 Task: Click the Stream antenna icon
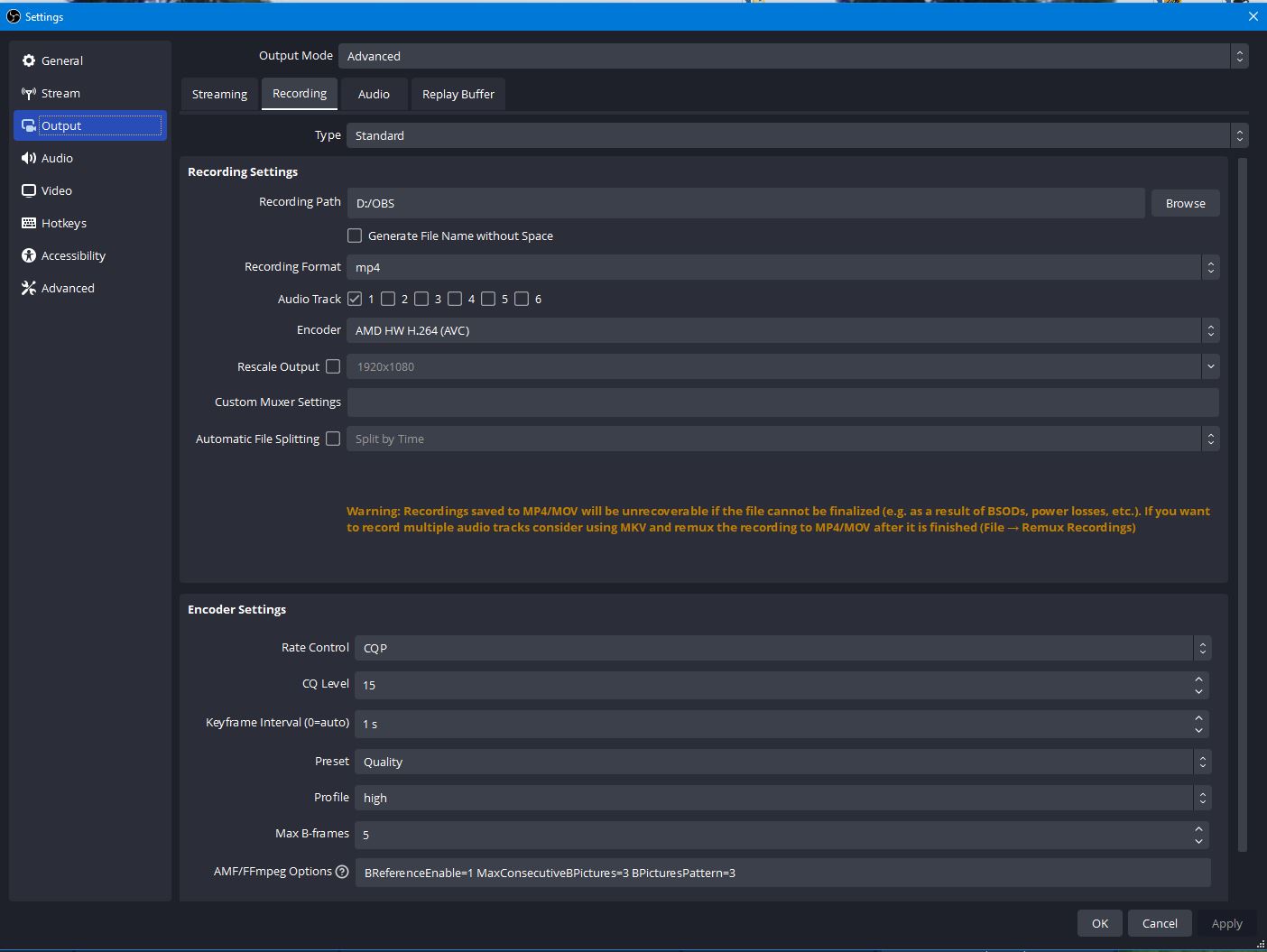29,93
